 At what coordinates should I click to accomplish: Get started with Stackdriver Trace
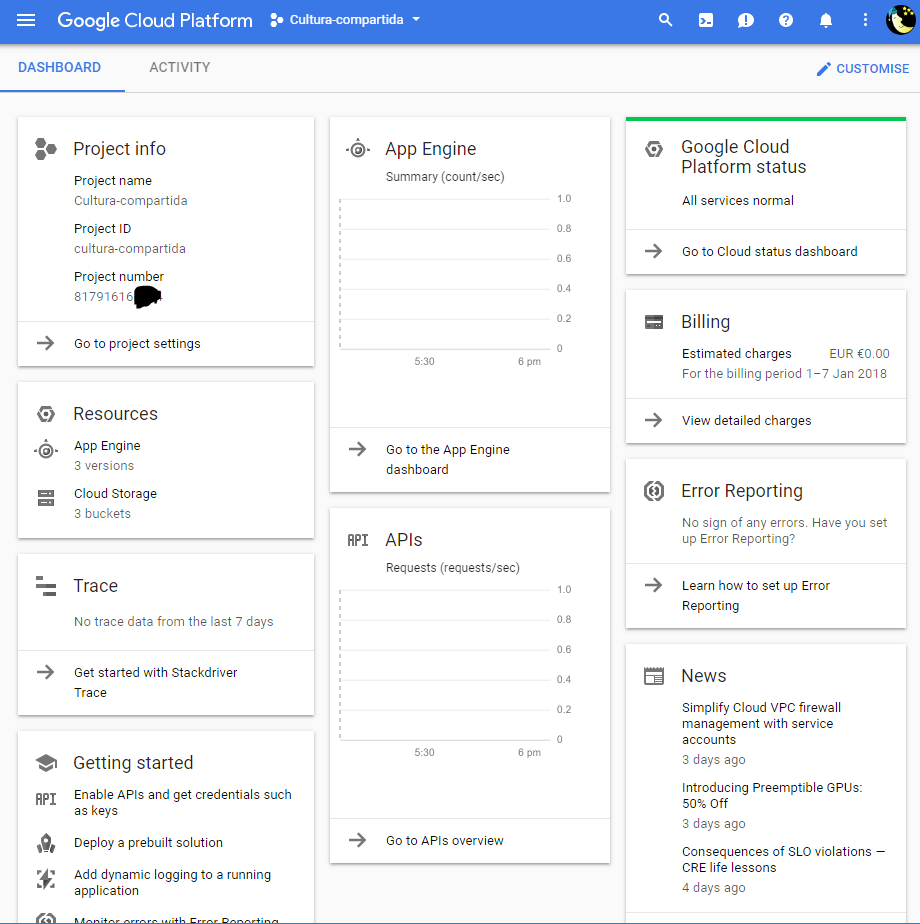coord(156,682)
